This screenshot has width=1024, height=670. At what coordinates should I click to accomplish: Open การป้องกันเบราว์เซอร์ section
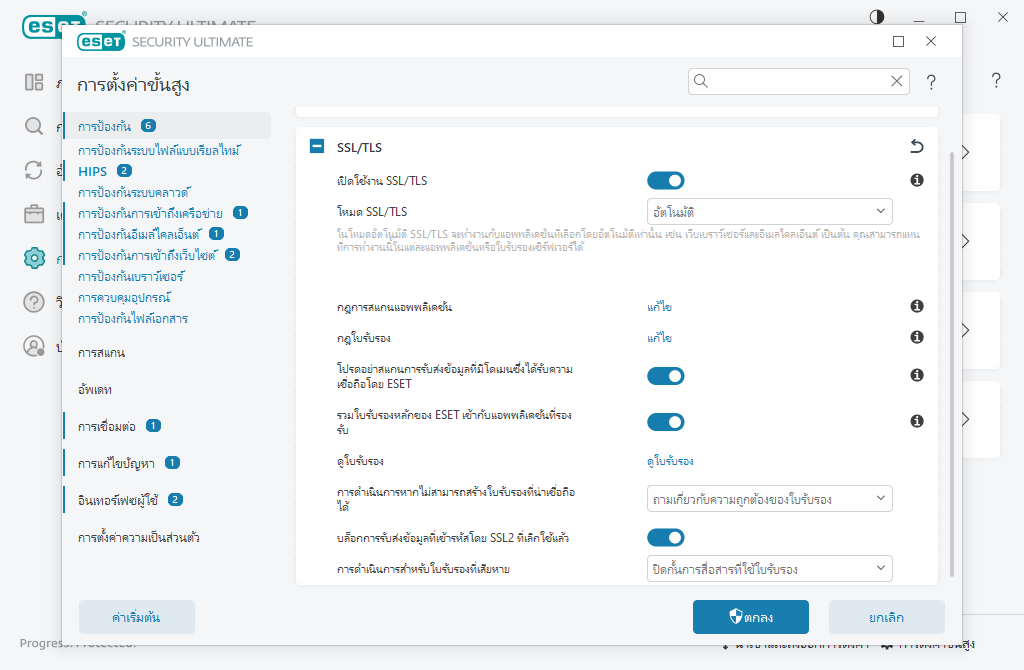[x=131, y=276]
